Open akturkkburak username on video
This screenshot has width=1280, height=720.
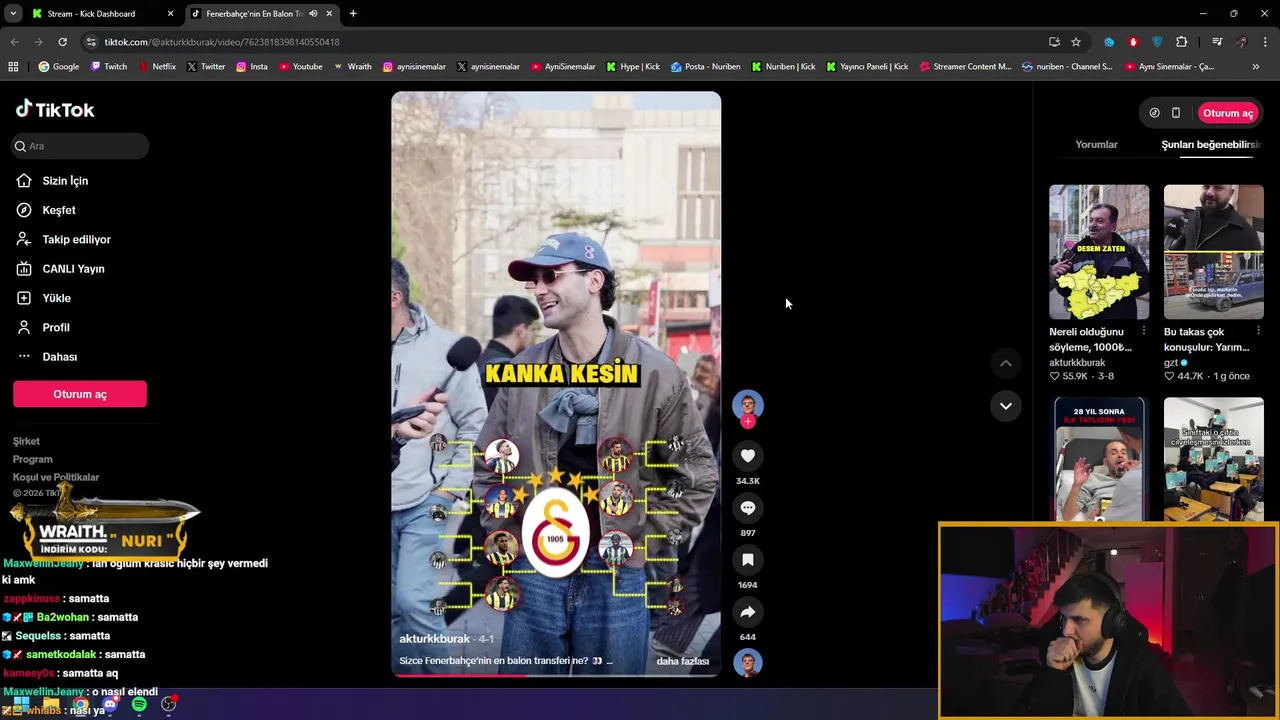coord(434,639)
